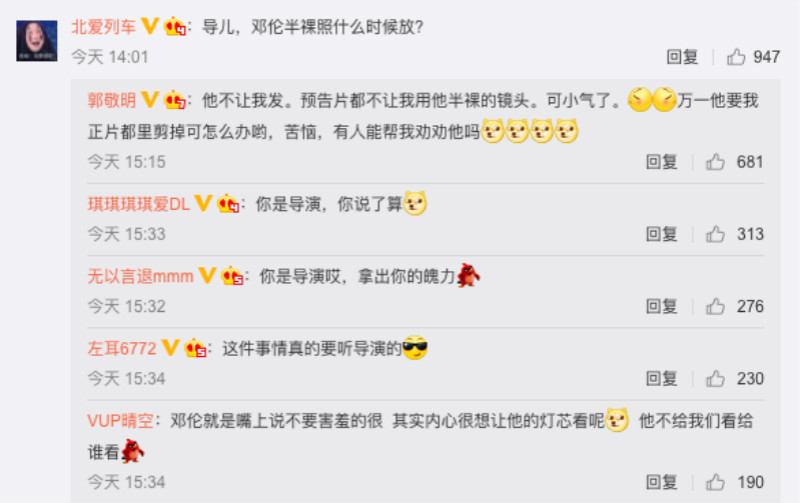Visit 琪琪琪琪爱DL's user page
The width and height of the screenshot is (800, 503).
[139, 204]
